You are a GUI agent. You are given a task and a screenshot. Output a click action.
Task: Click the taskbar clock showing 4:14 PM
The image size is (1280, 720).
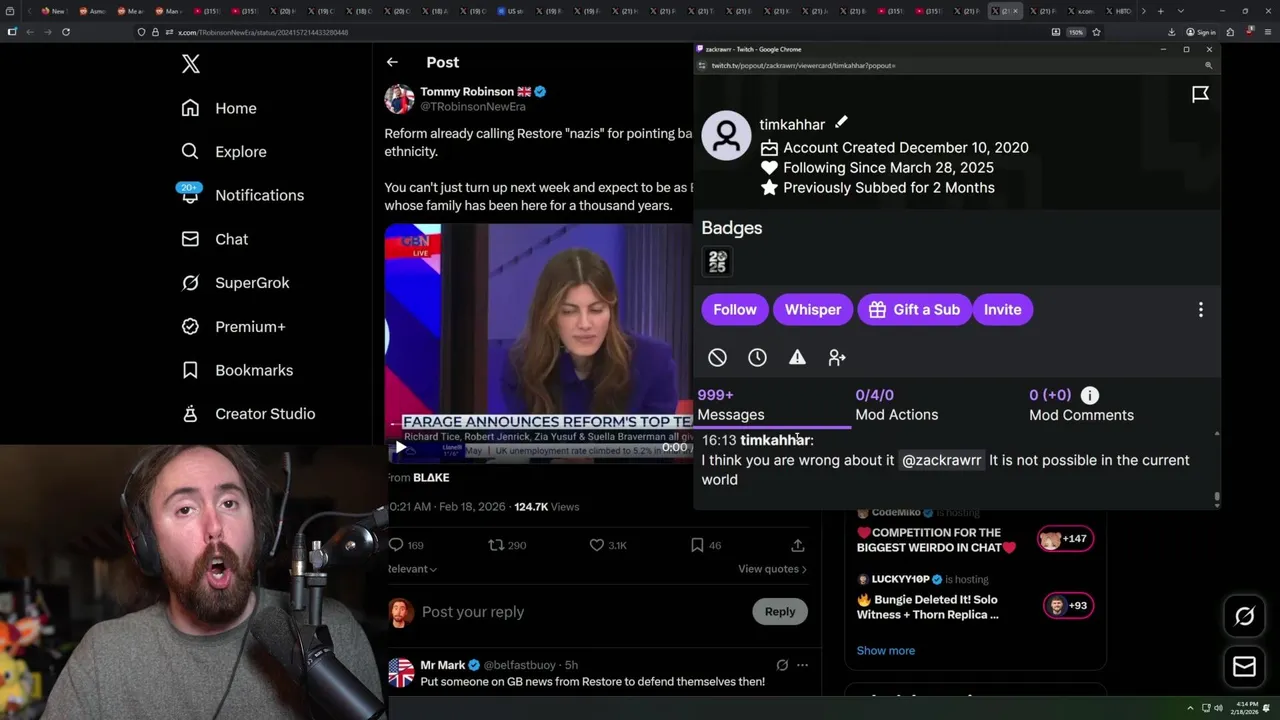click(x=1246, y=707)
